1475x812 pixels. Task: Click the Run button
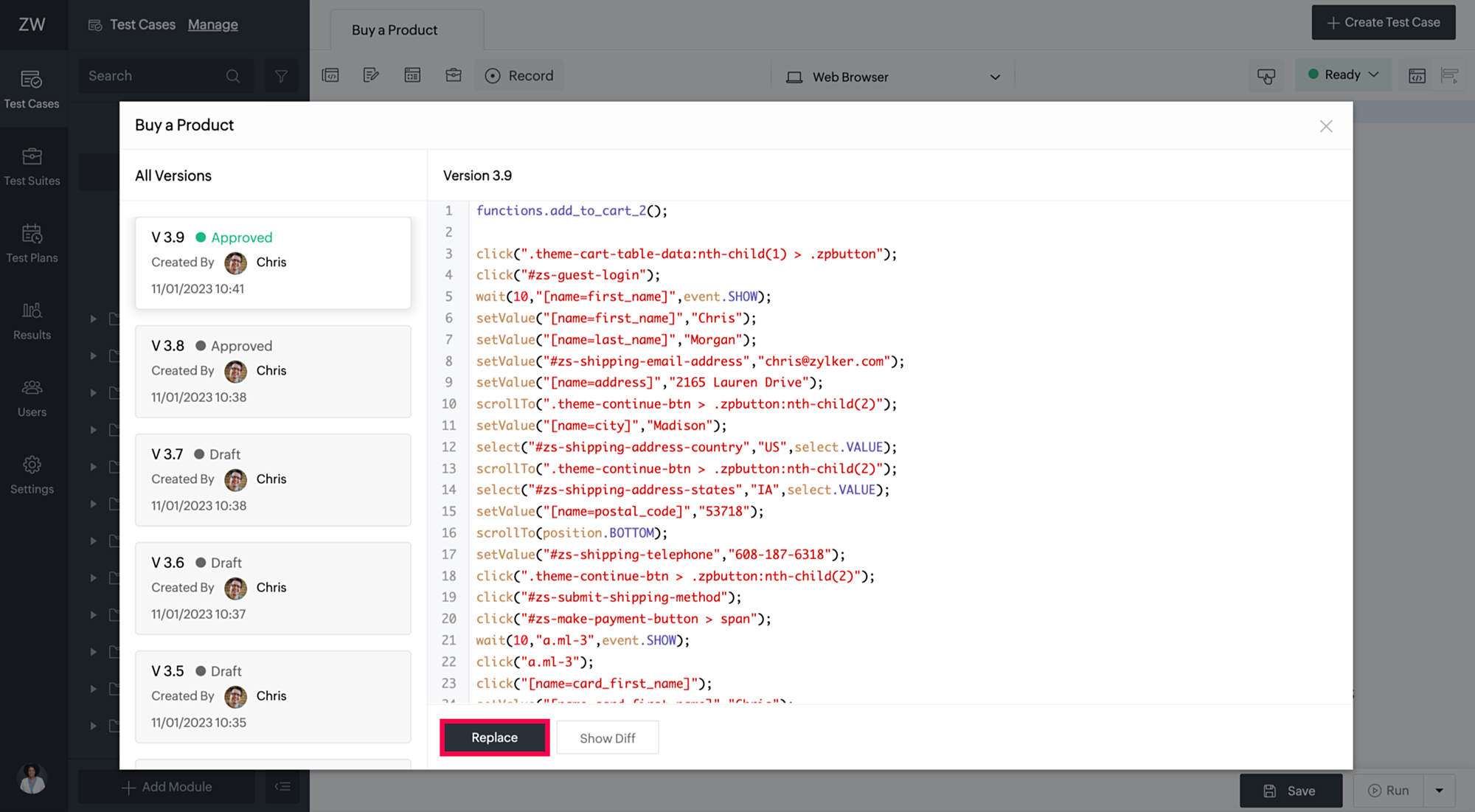[1389, 791]
